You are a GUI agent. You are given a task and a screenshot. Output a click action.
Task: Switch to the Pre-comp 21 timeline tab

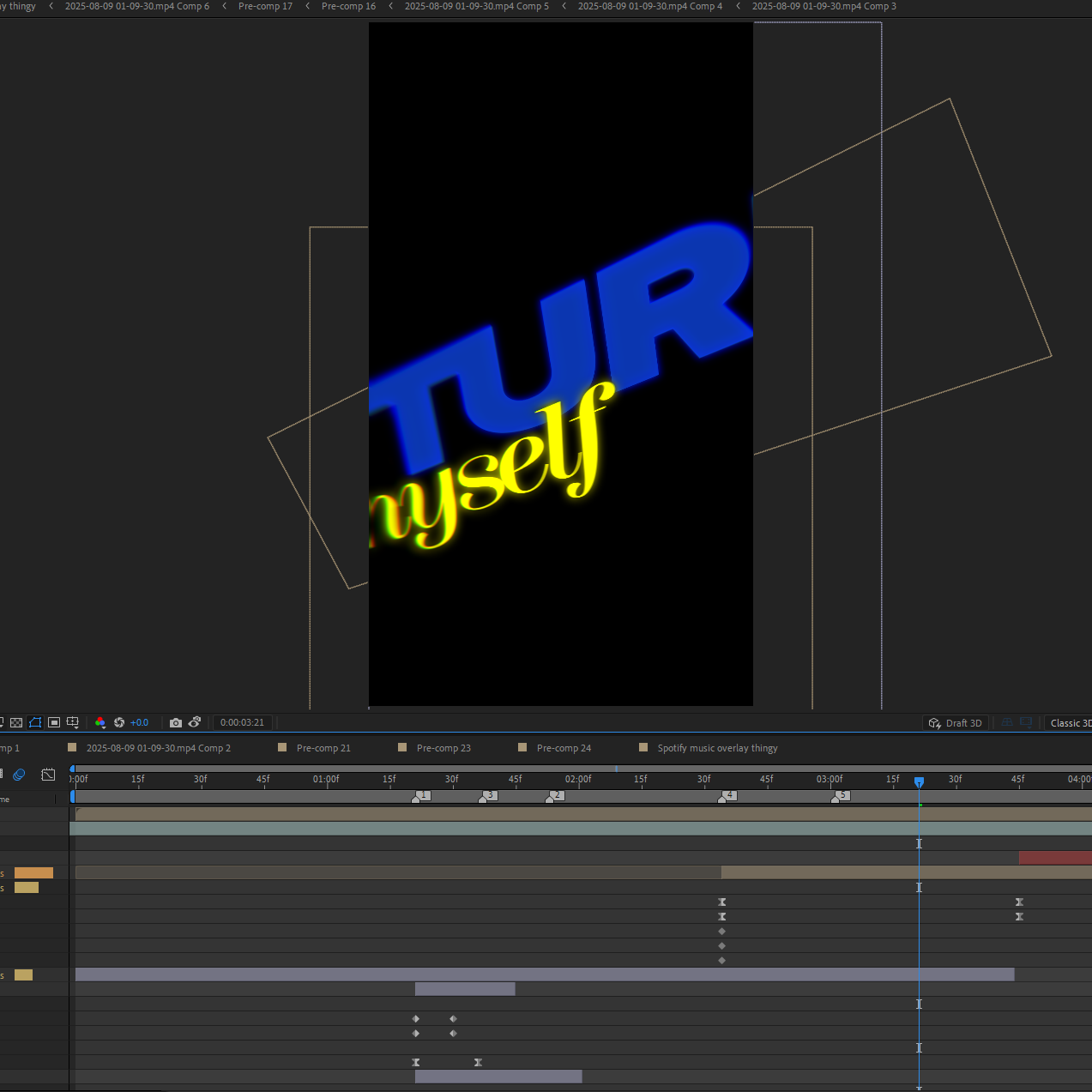pos(323,748)
